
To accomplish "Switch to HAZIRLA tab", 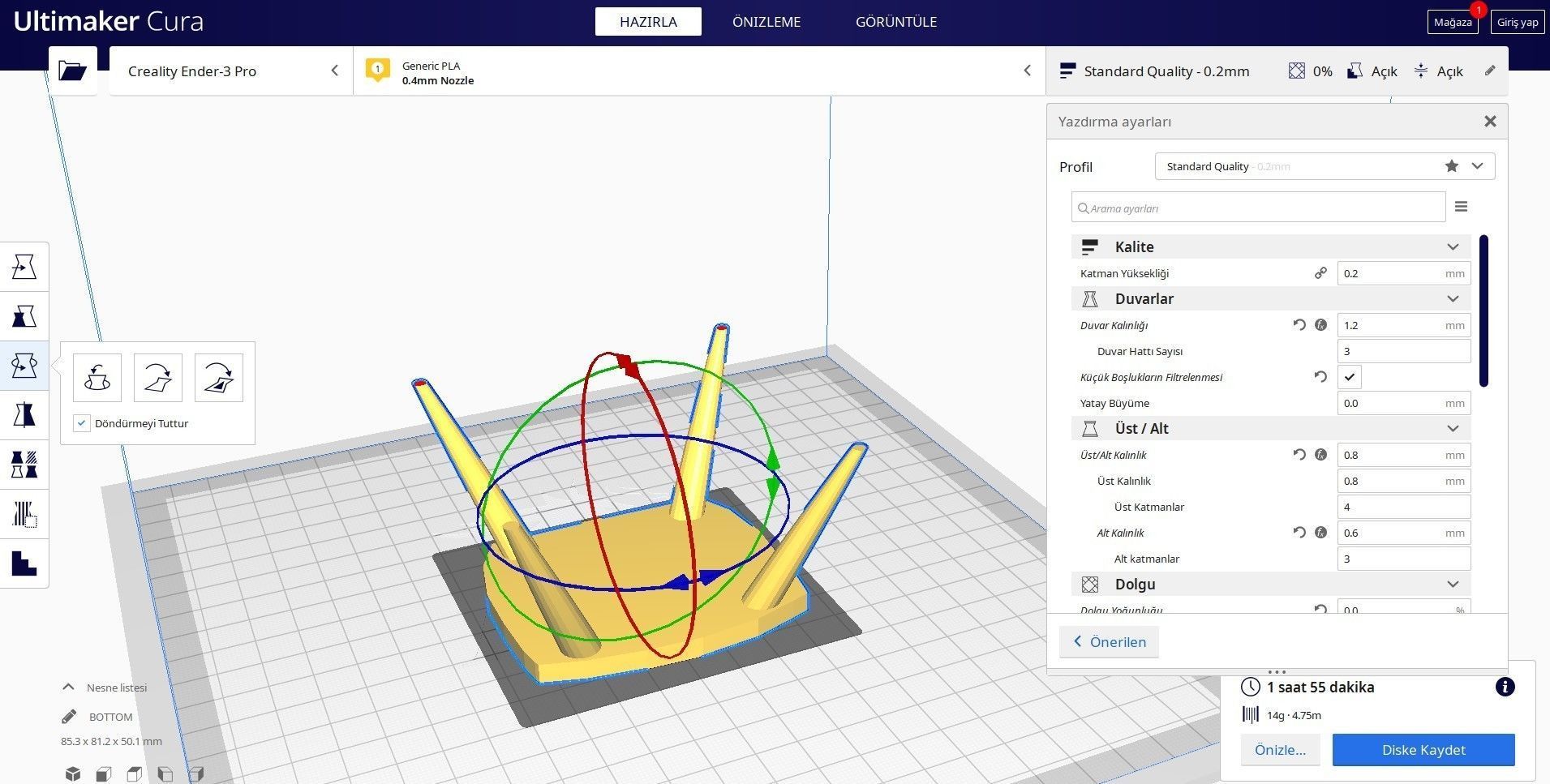I will (648, 22).
